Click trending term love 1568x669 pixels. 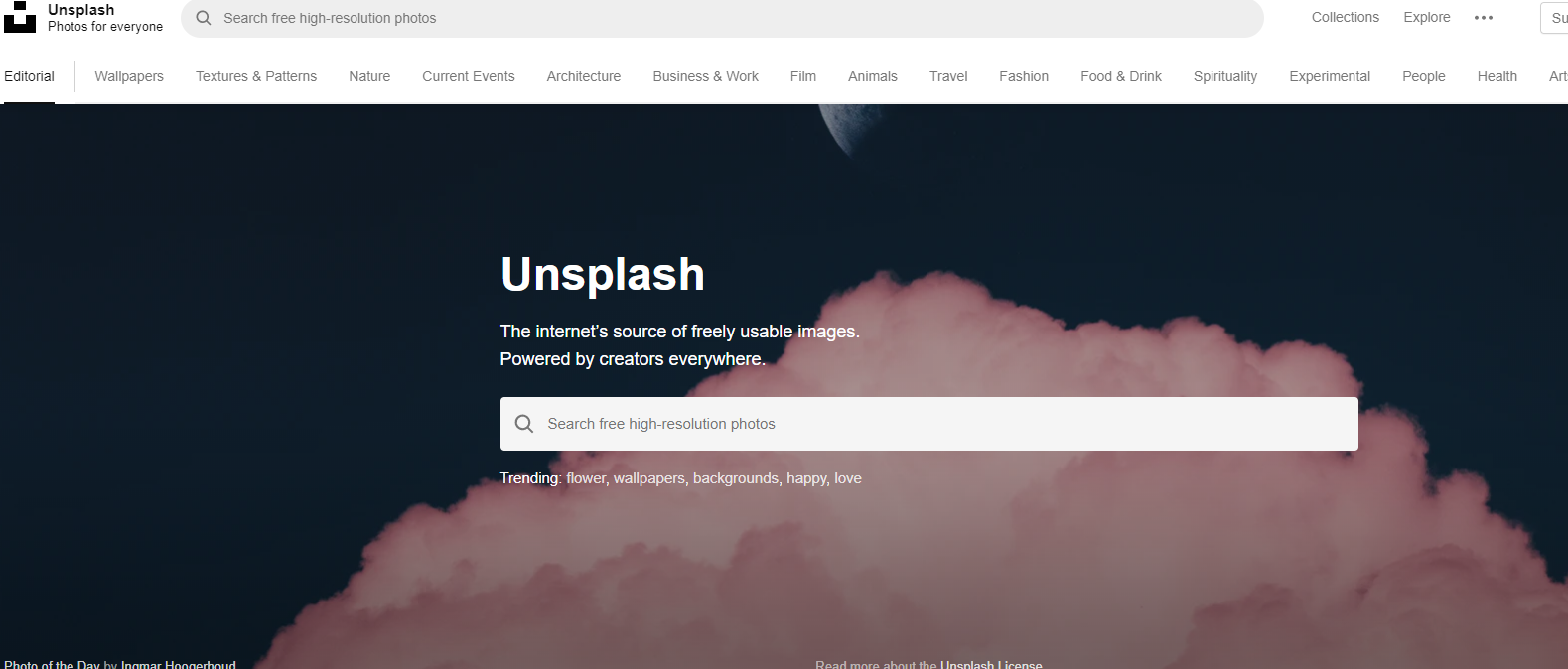point(848,478)
